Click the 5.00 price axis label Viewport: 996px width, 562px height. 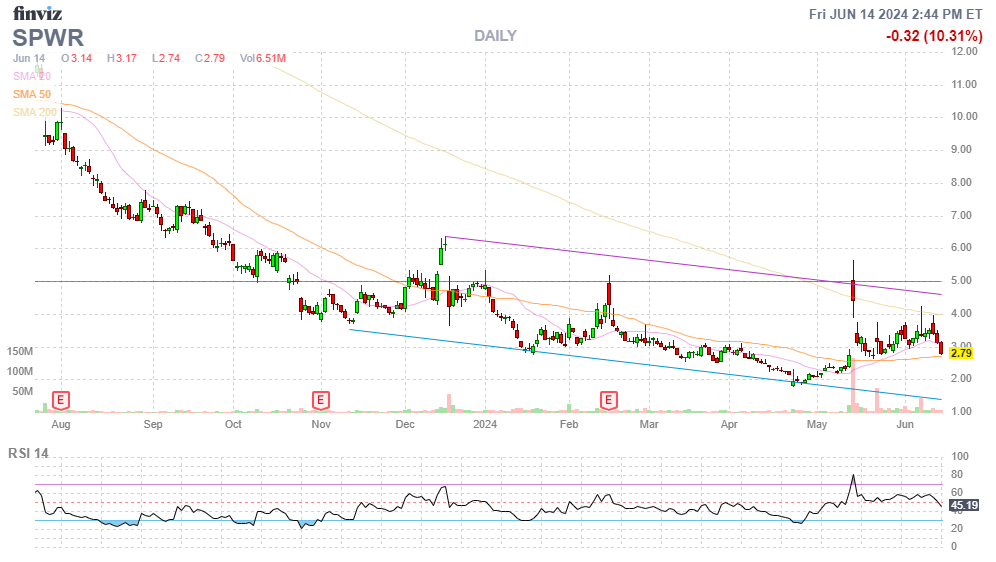[964, 281]
